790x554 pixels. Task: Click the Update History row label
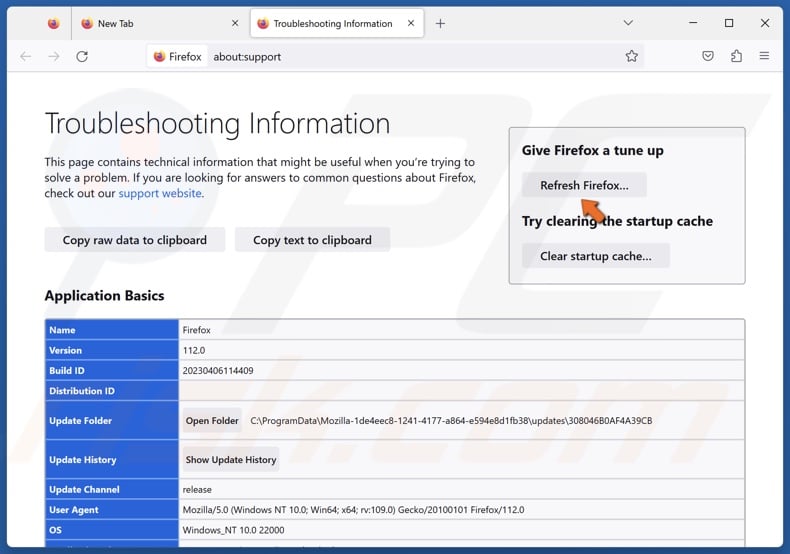(x=83, y=459)
